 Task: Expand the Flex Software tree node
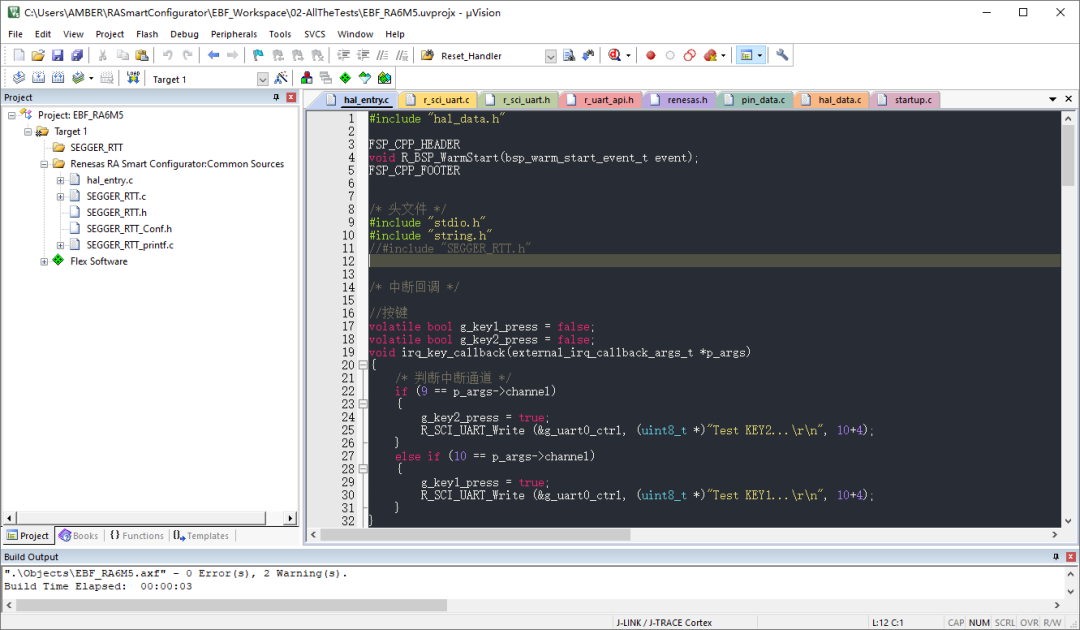[44, 262]
